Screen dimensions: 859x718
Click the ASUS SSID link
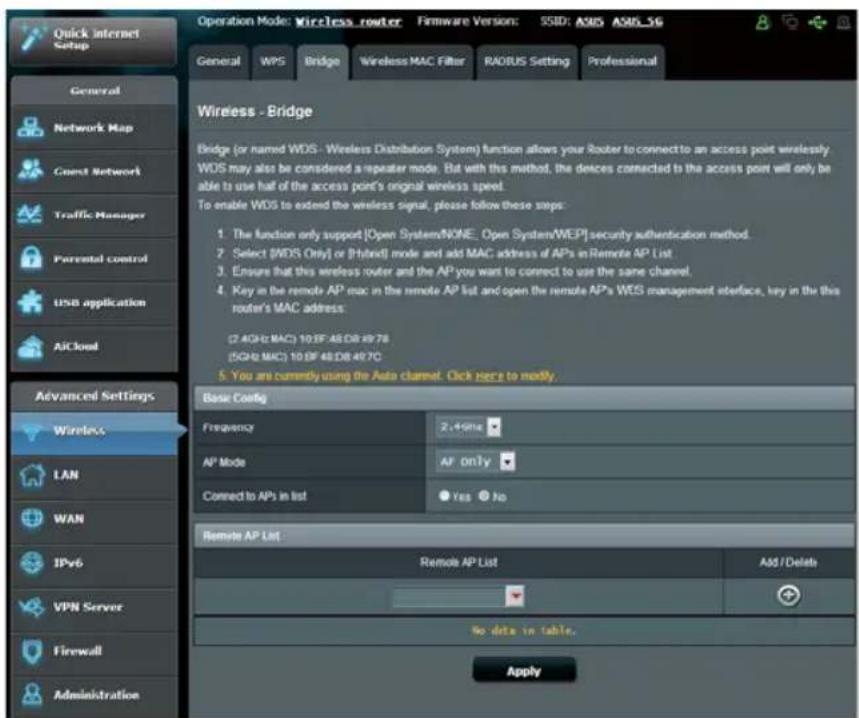click(x=589, y=22)
